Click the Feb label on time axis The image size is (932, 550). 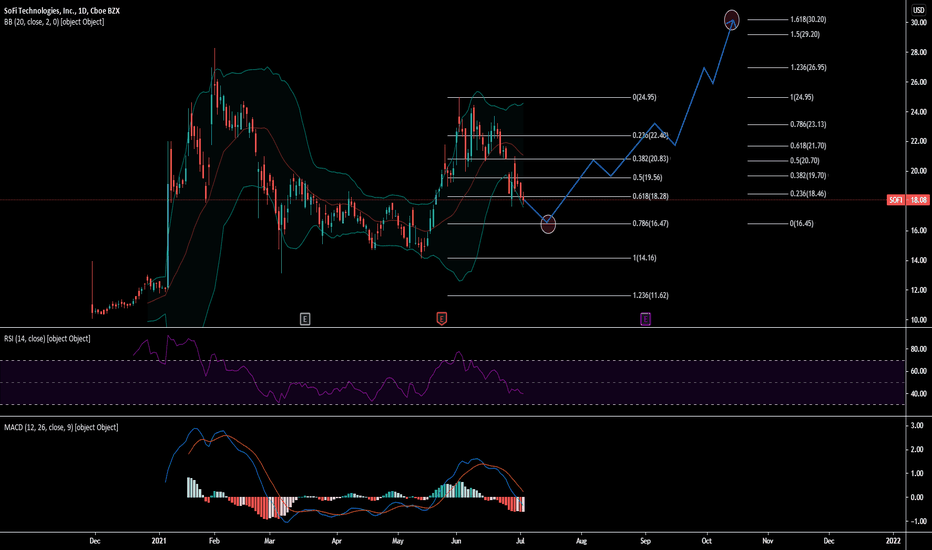click(x=215, y=541)
